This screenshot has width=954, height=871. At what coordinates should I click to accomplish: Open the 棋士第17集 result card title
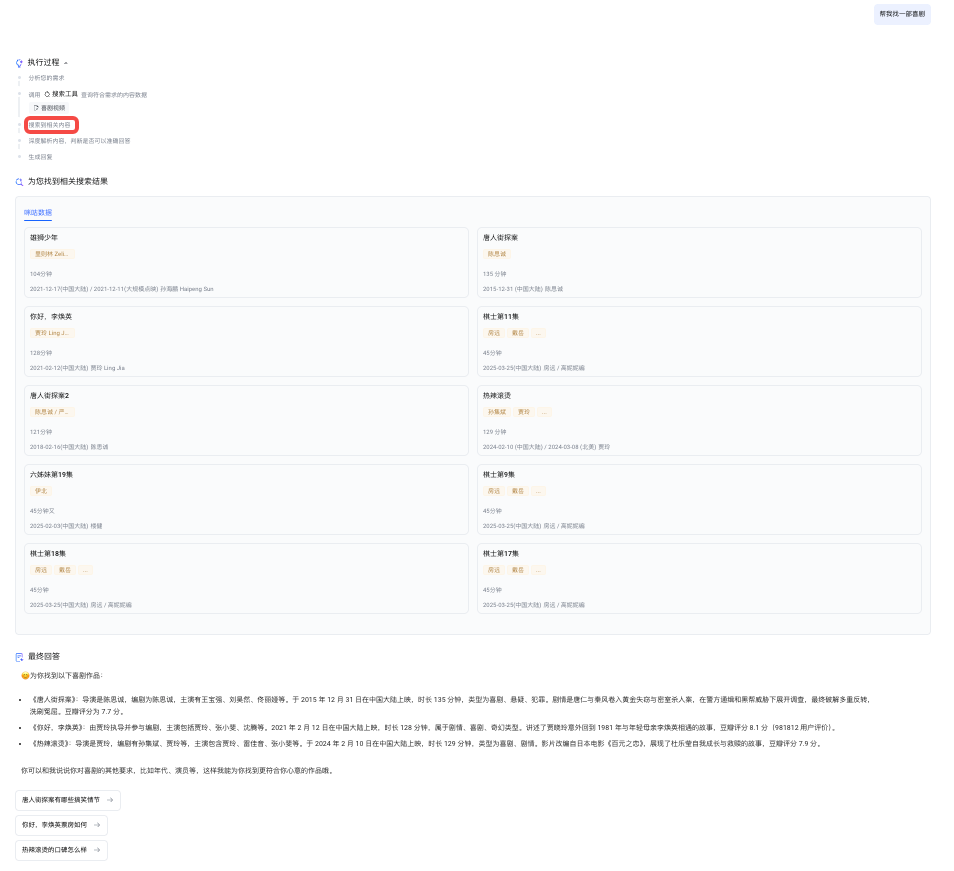(501, 554)
